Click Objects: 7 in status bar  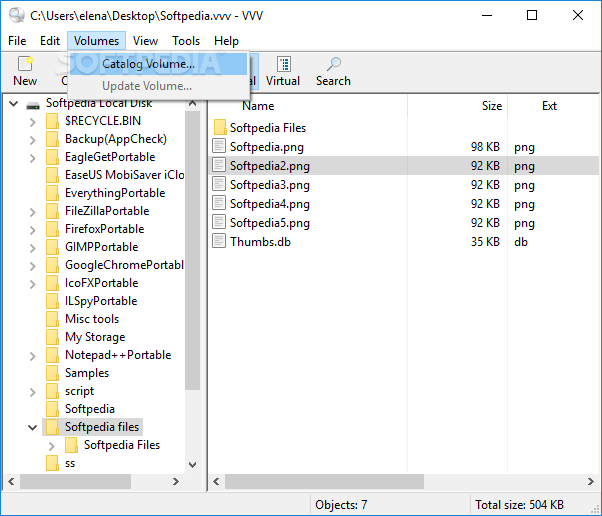pos(341,504)
